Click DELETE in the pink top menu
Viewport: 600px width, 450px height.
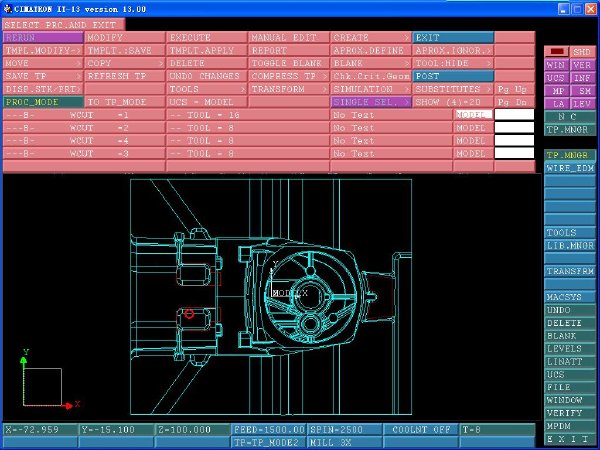[x=207, y=63]
